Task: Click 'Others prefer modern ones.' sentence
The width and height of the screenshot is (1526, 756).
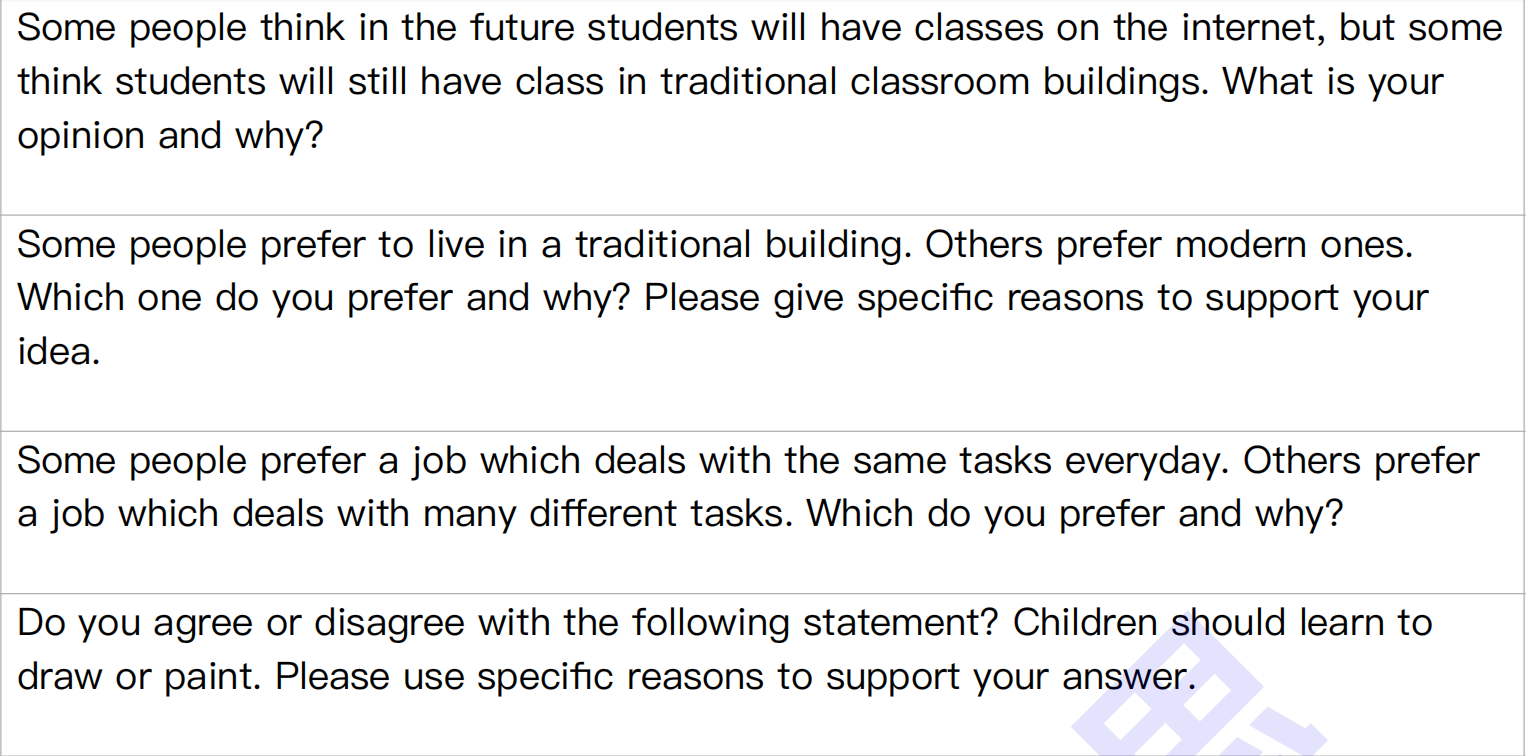Action: pyautogui.click(x=1168, y=245)
